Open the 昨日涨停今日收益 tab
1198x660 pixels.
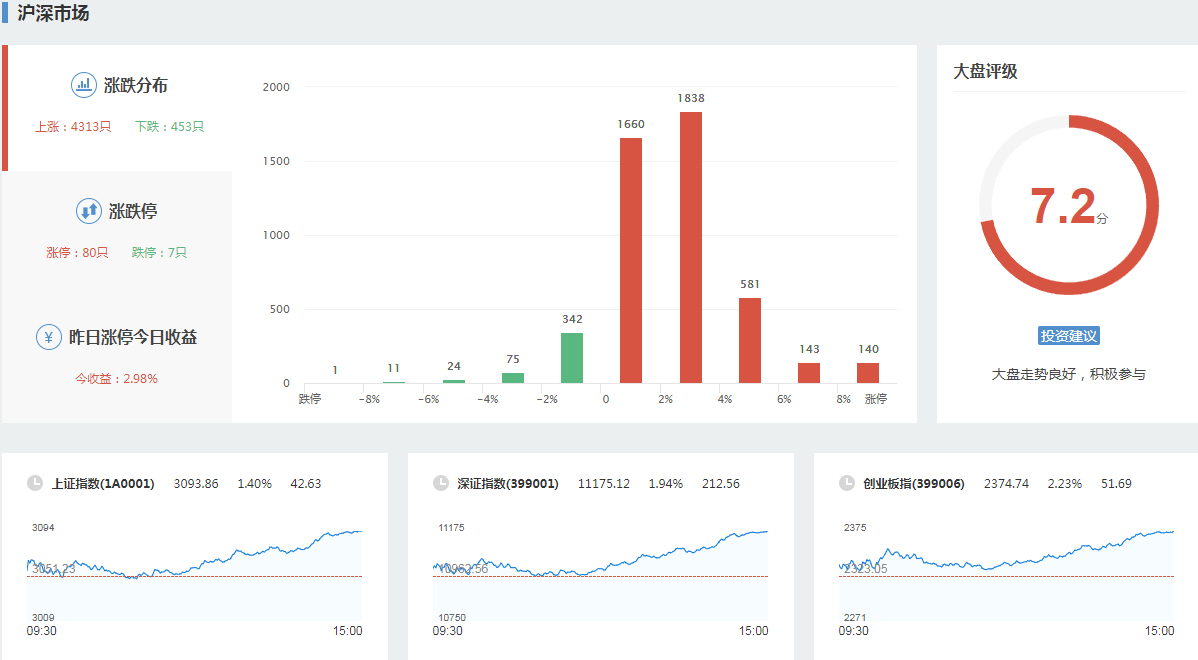(132, 338)
